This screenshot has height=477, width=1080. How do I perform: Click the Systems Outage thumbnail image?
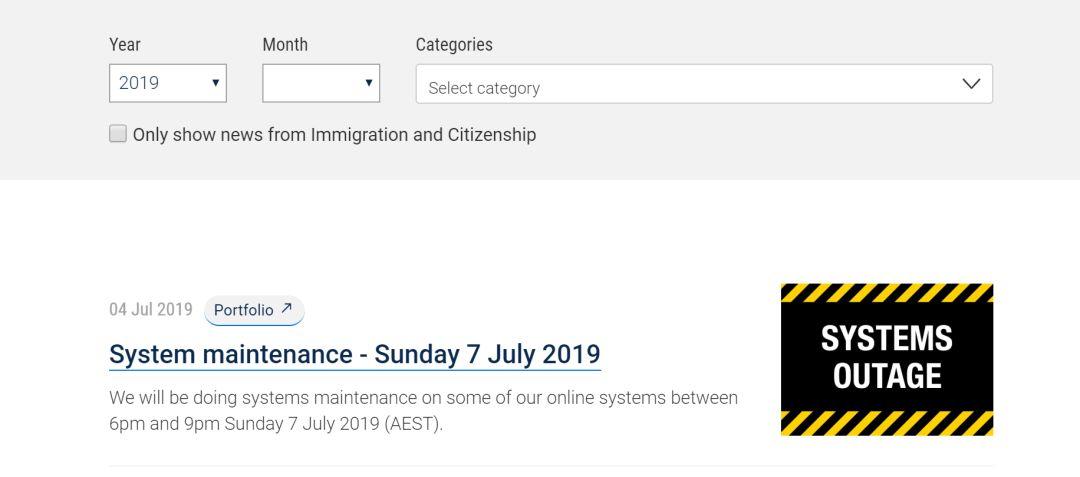886,359
